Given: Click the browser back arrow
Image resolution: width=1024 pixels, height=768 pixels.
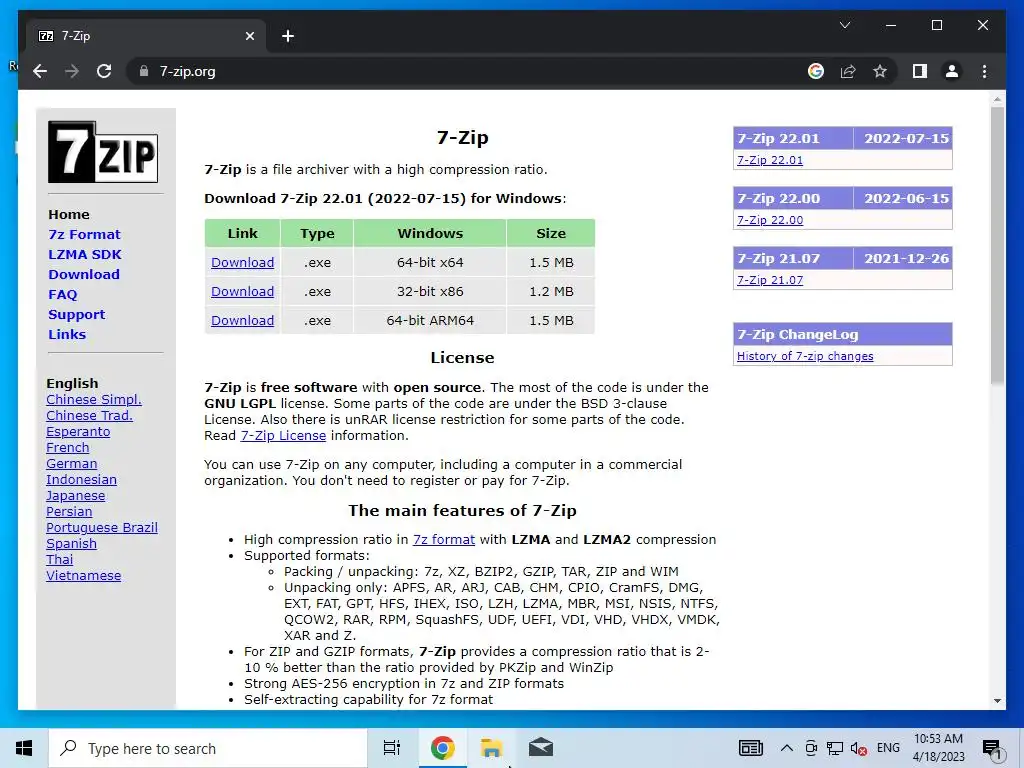Looking at the screenshot, I should point(40,71).
